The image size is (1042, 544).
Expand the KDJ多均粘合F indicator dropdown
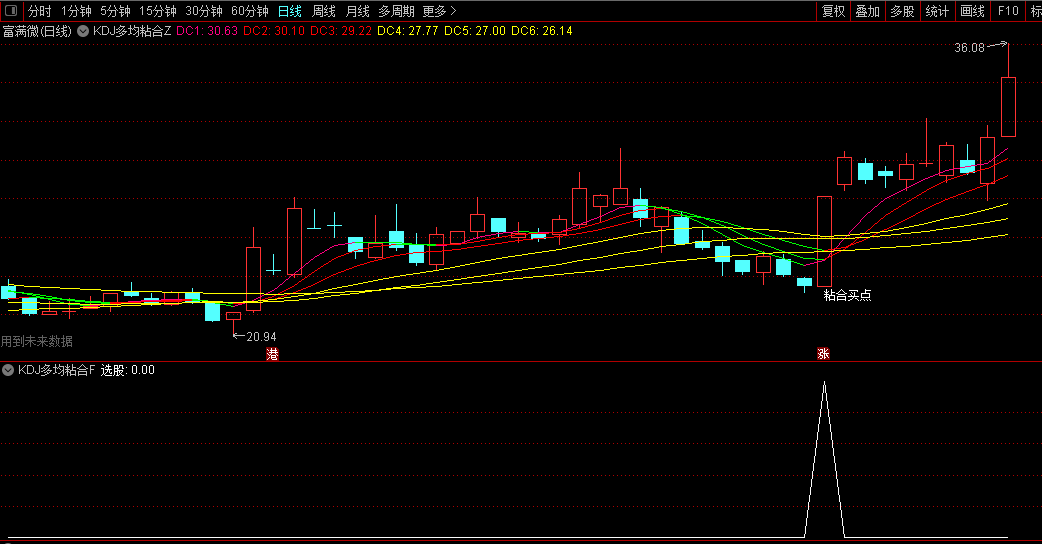8,370
